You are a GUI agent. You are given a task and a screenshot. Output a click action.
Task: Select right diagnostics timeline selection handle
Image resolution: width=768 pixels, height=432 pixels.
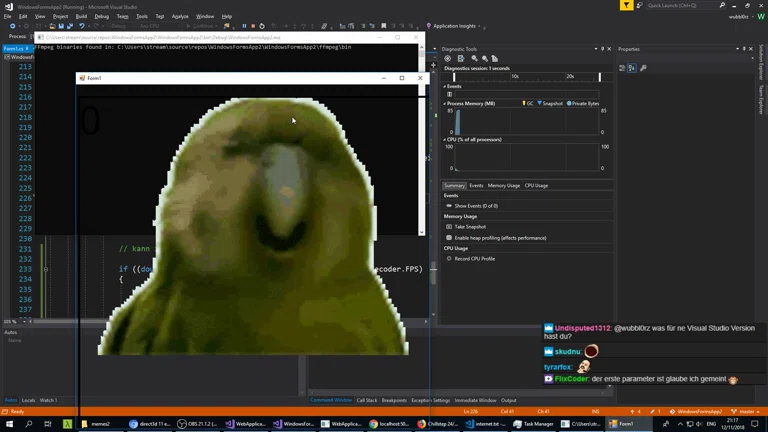tap(600, 77)
